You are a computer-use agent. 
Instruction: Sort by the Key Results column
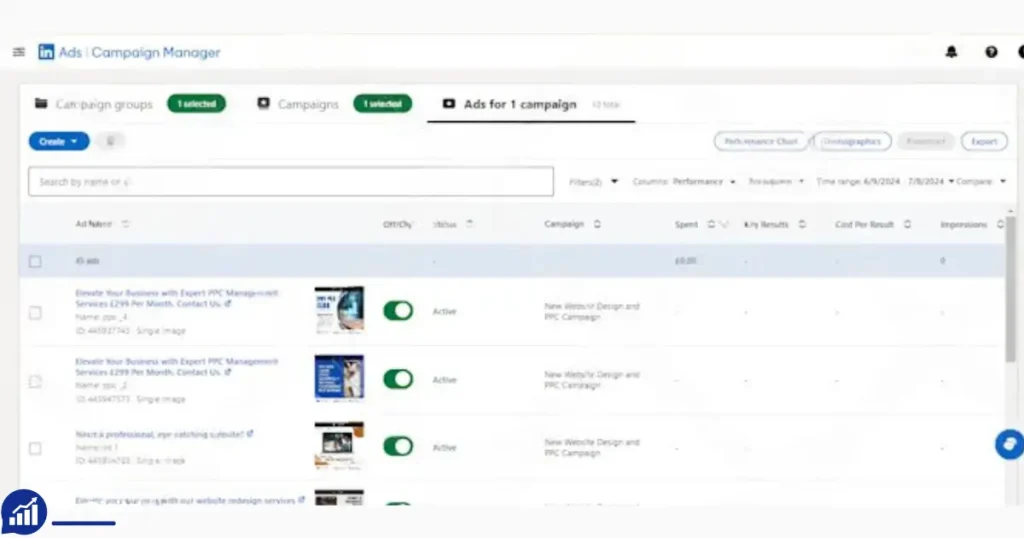(802, 224)
